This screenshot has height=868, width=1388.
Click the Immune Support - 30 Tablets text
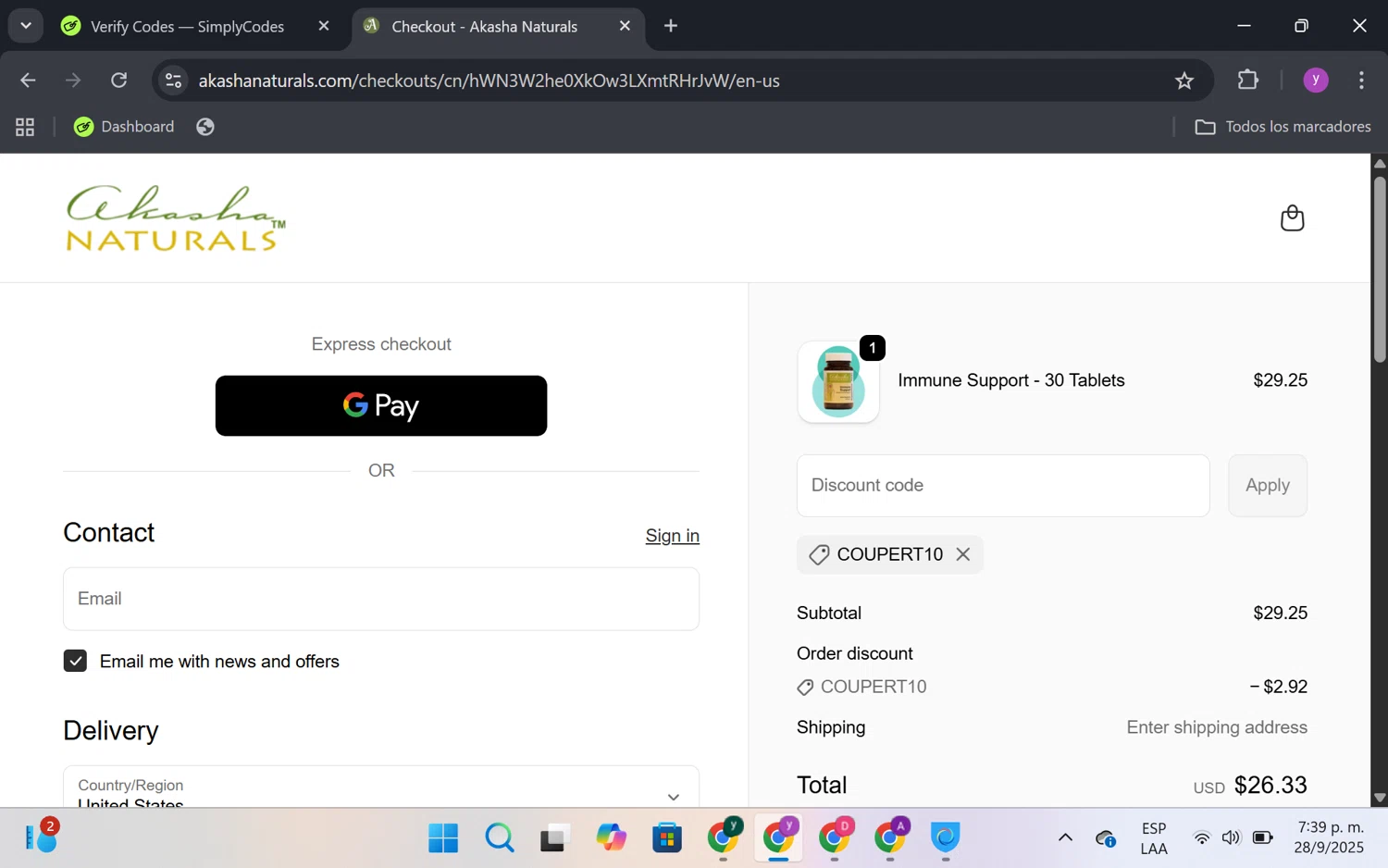1011,380
